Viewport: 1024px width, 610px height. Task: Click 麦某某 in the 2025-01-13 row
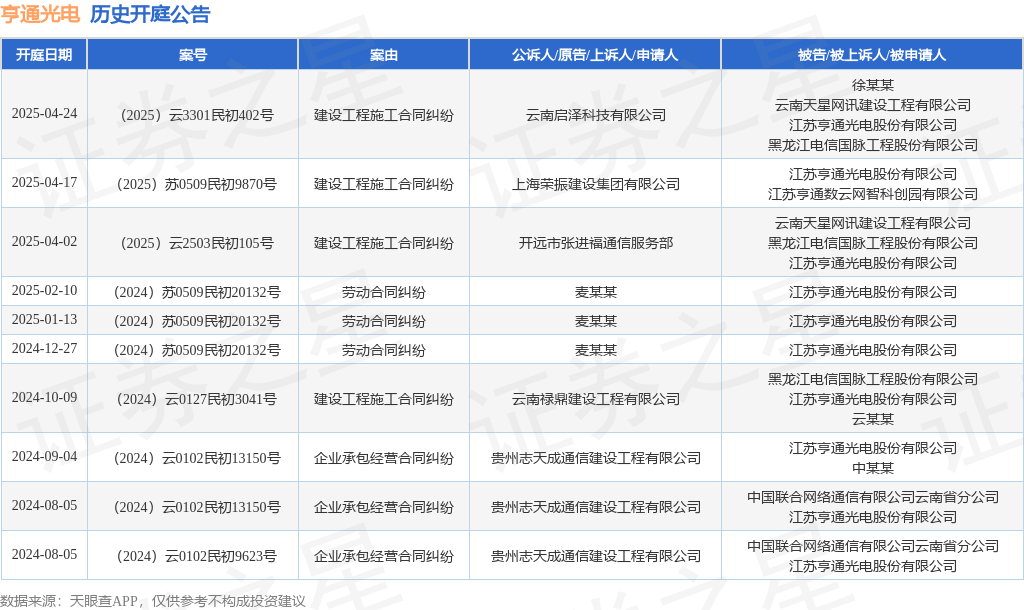pyautogui.click(x=596, y=321)
